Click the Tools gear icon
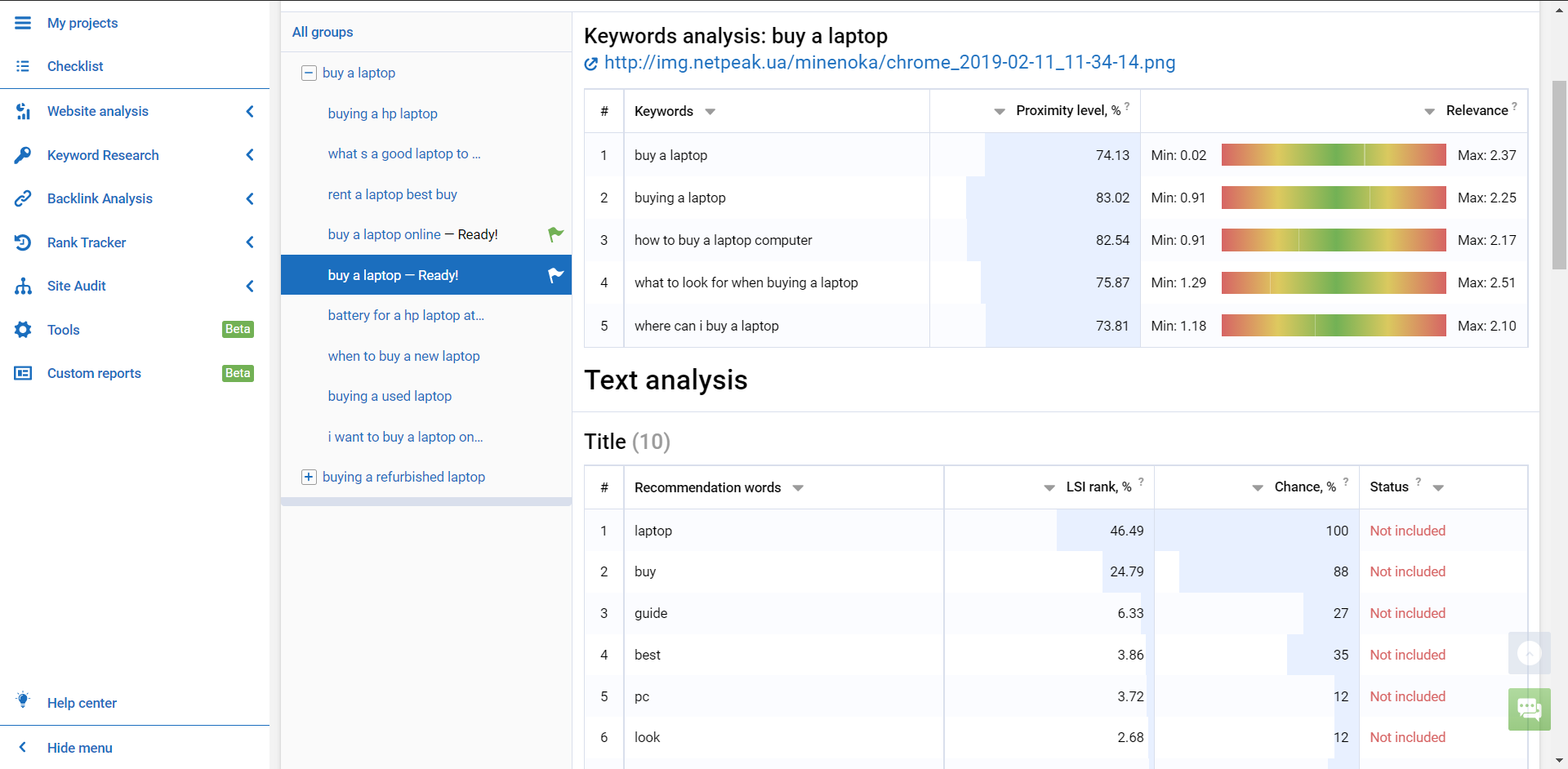Viewport: 1568px width, 769px height. pyautogui.click(x=23, y=330)
